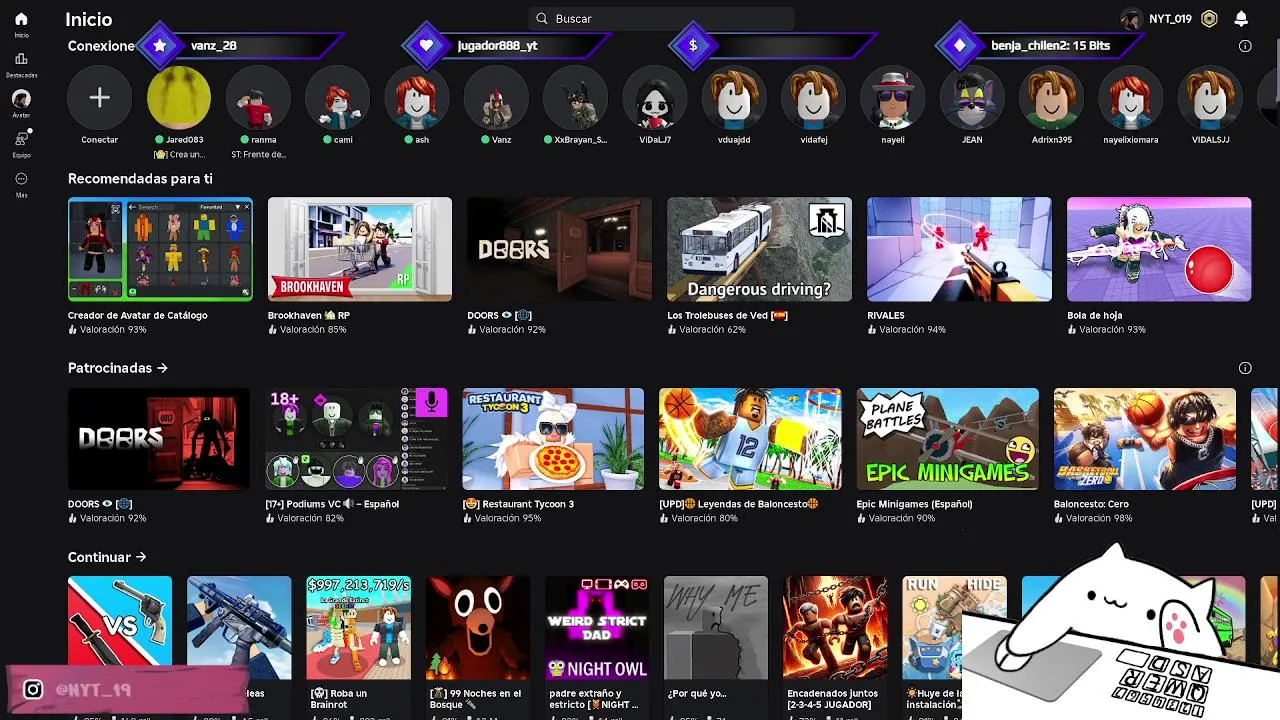Click the info icon next to Conexiones row

(1245, 46)
